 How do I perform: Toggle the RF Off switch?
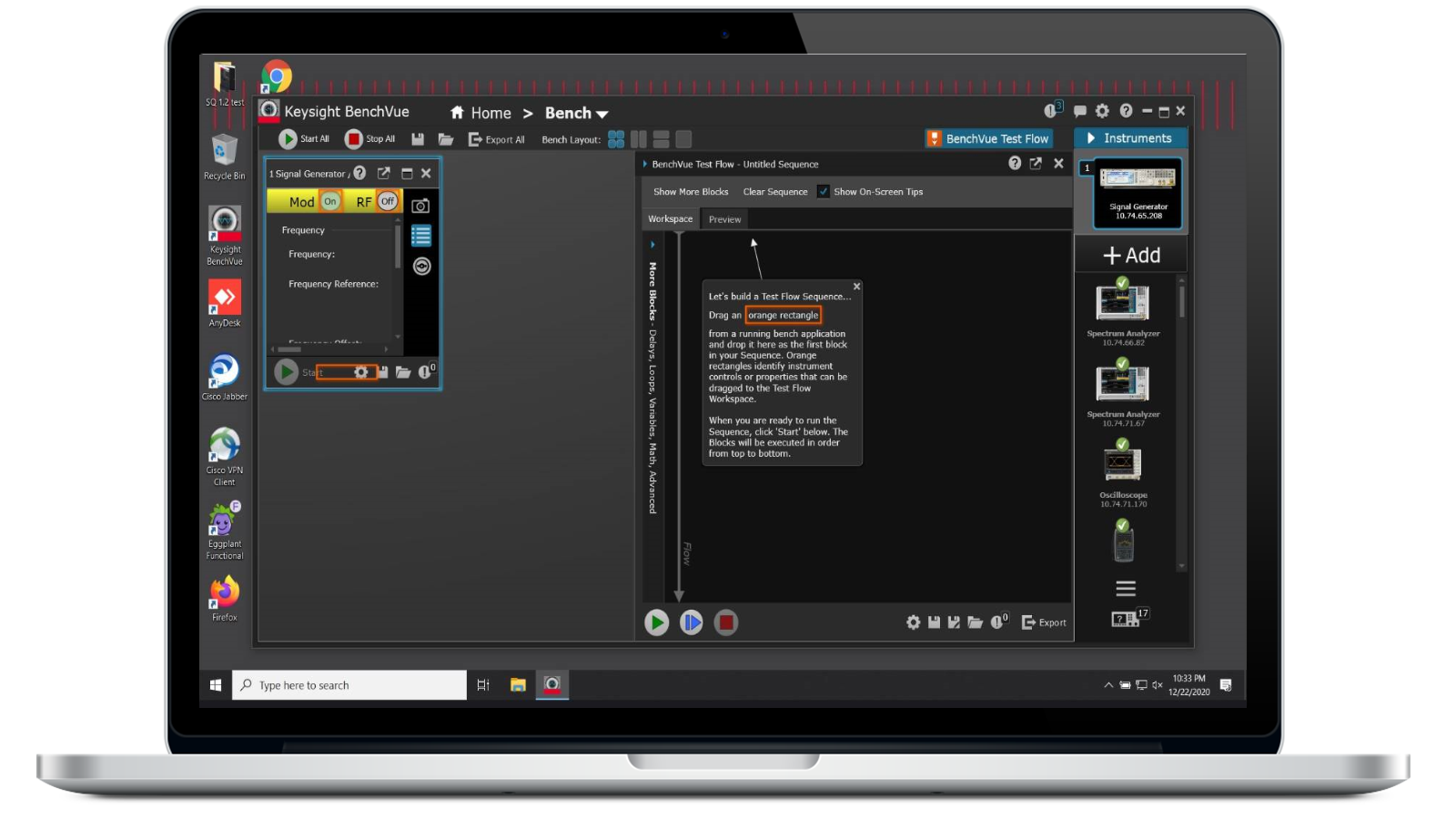[388, 201]
